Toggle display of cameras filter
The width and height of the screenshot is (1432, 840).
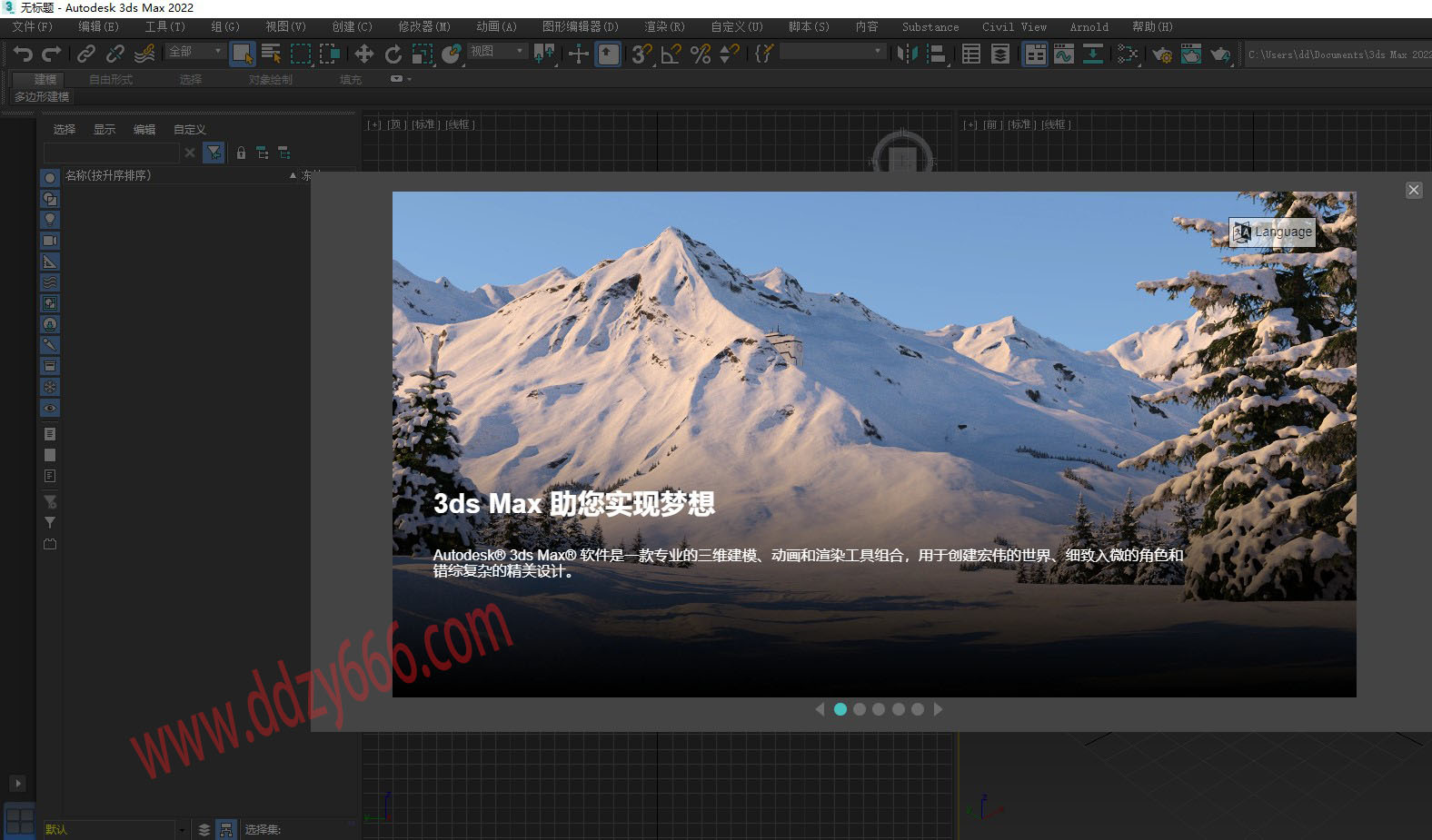pos(50,241)
